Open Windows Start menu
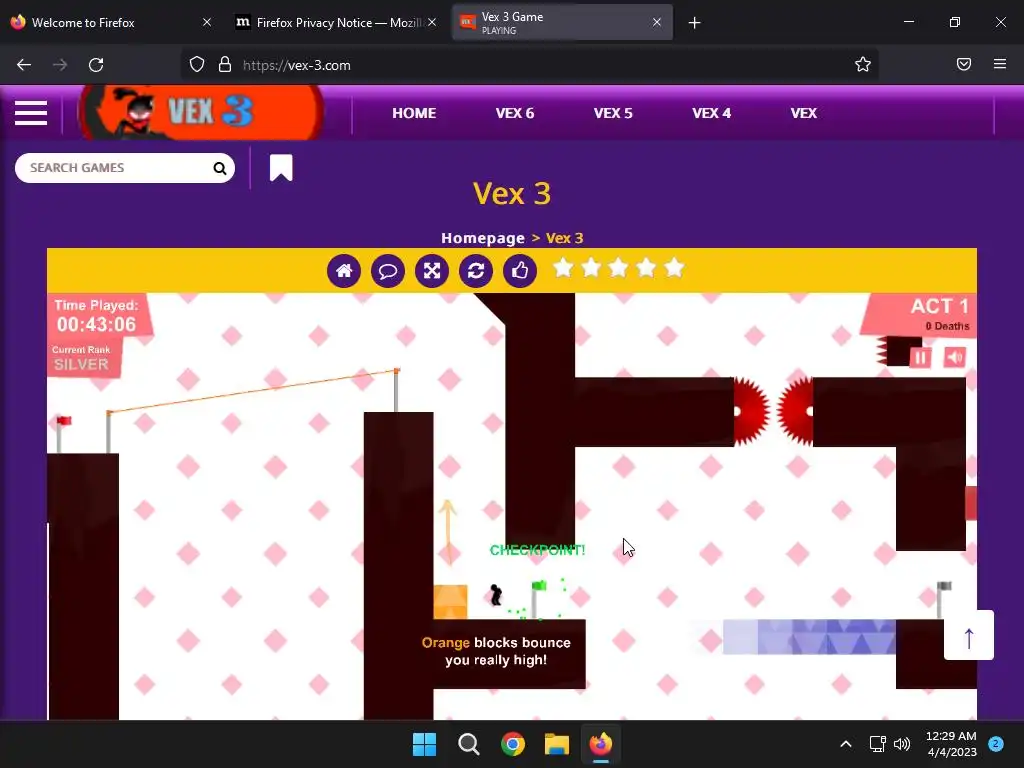Viewport: 1024px width, 768px height. [x=424, y=744]
